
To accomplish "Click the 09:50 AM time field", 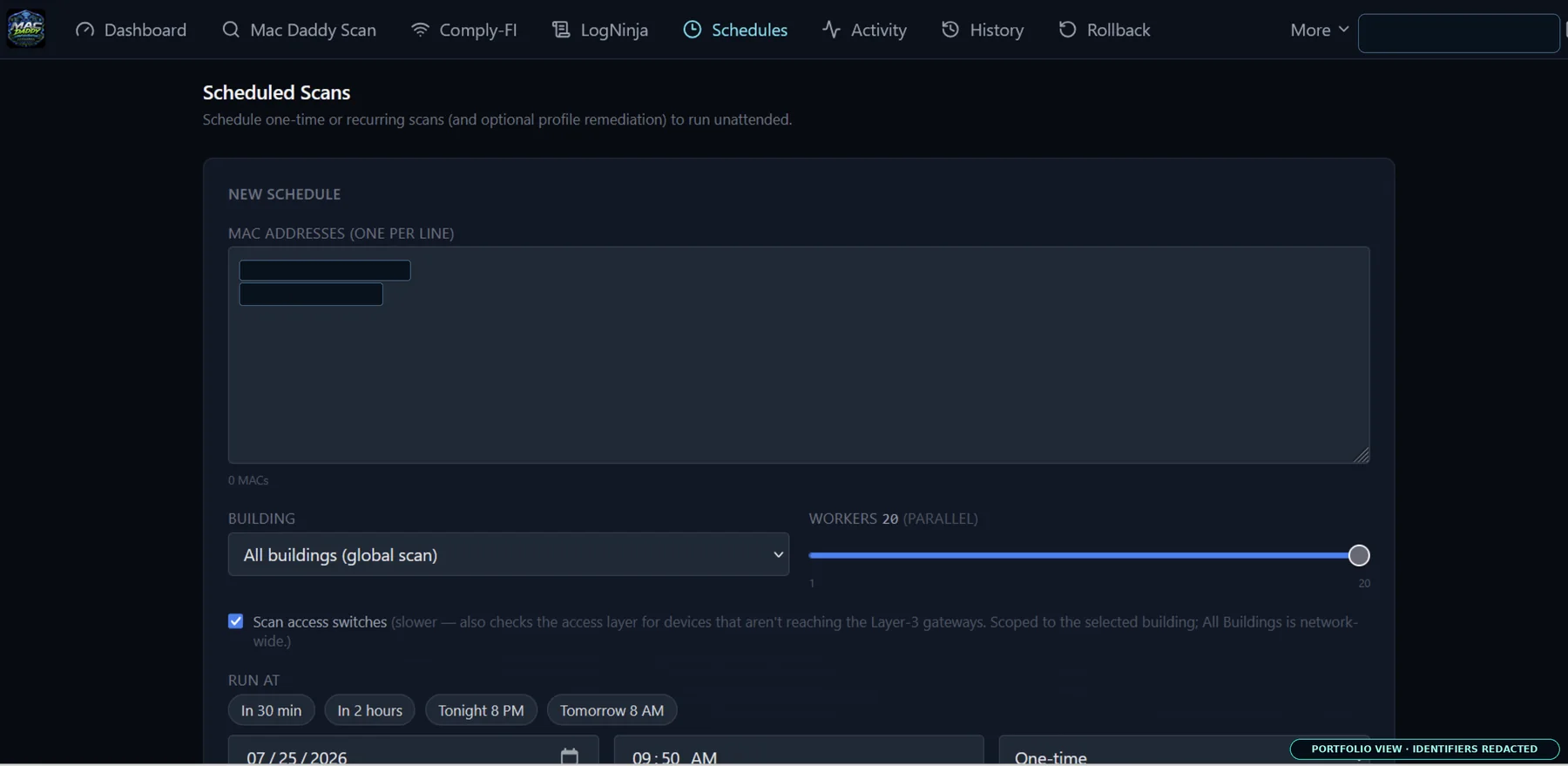I will (799, 751).
